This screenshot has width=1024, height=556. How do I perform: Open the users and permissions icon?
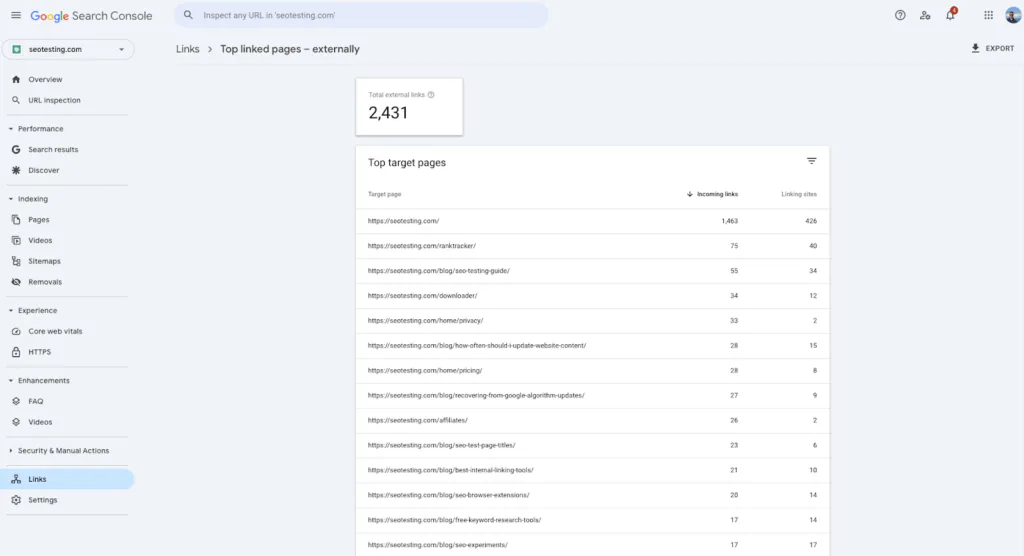coord(925,15)
